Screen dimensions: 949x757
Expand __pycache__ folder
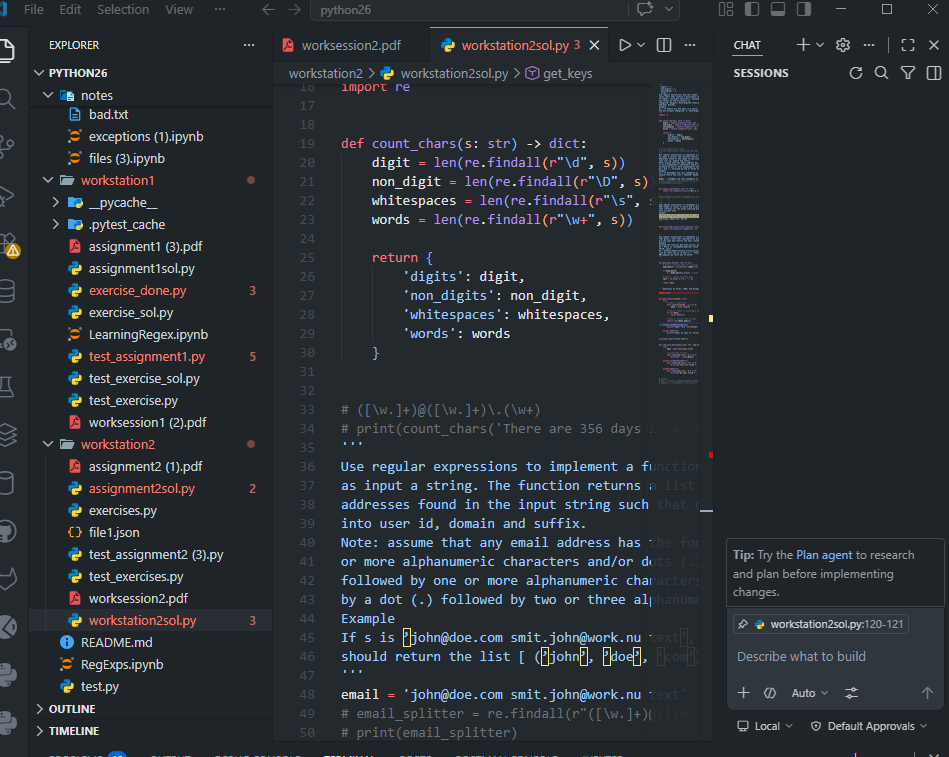click(56, 203)
